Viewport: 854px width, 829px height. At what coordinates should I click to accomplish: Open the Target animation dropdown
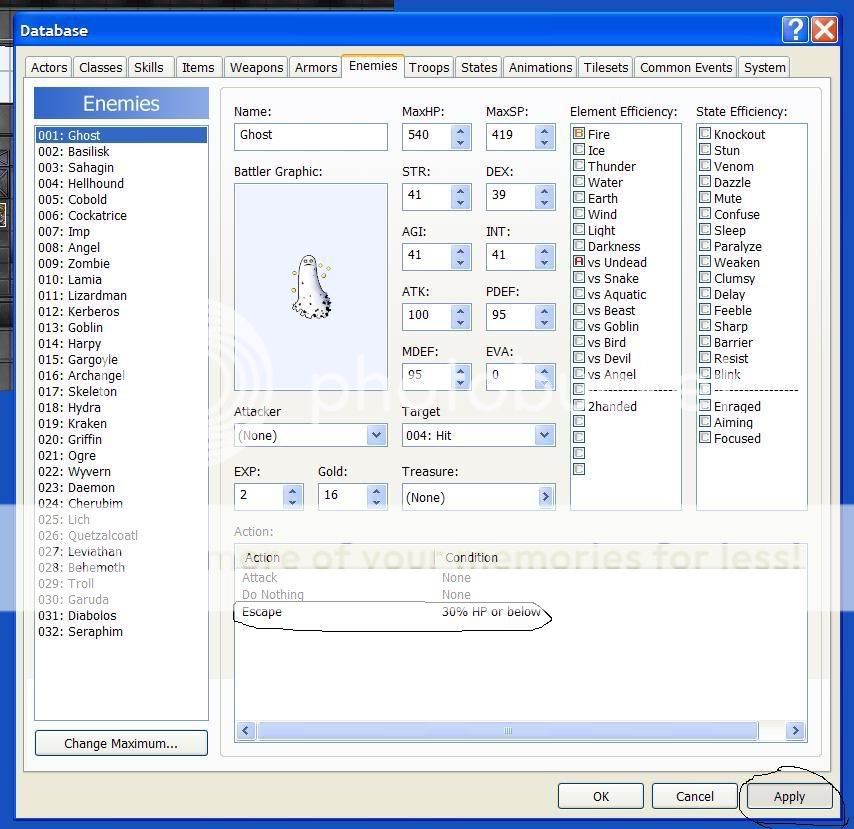coord(544,435)
